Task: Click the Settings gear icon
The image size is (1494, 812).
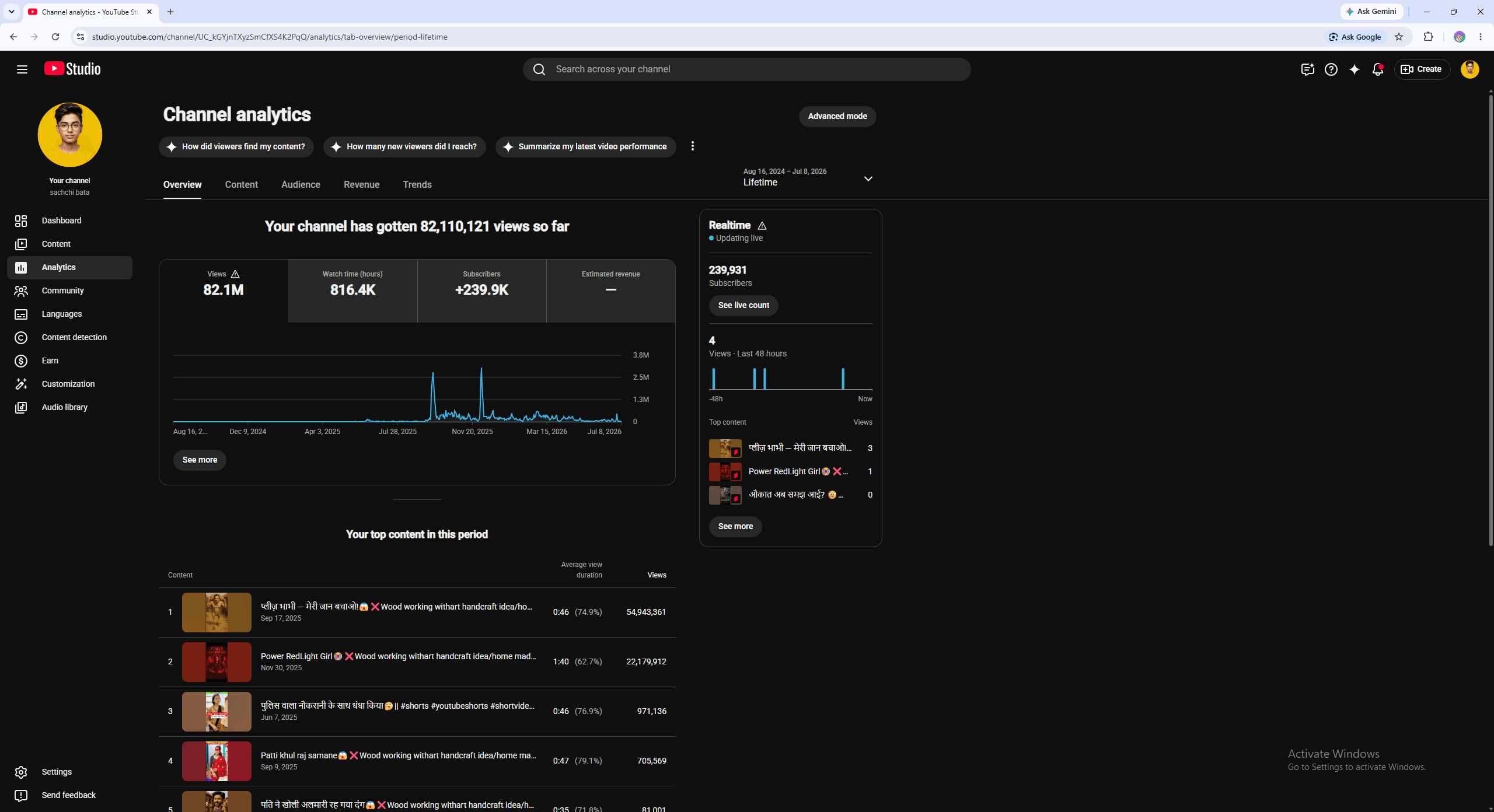Action: (x=21, y=772)
